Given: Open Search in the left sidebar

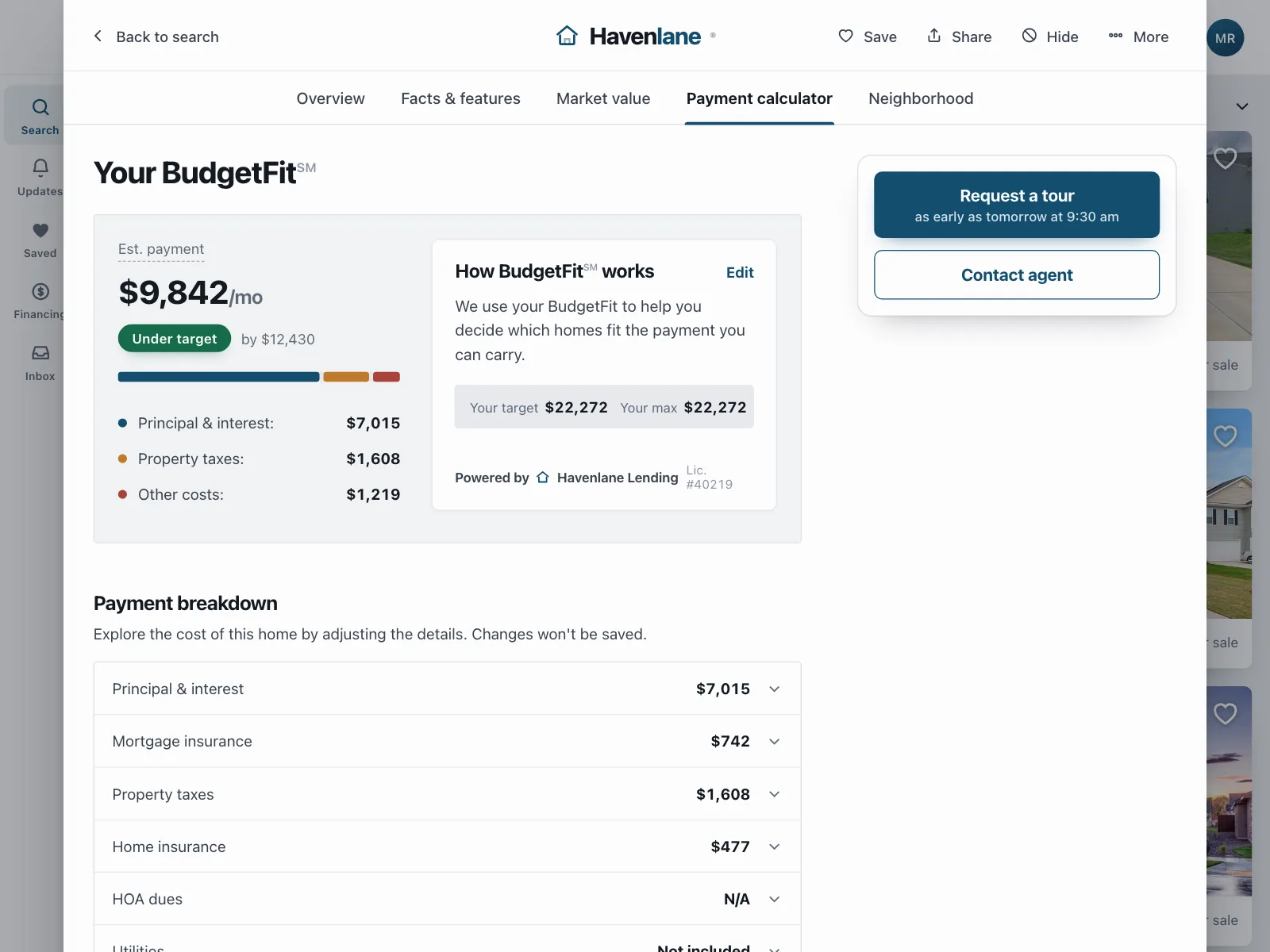Looking at the screenshot, I should tap(40, 116).
